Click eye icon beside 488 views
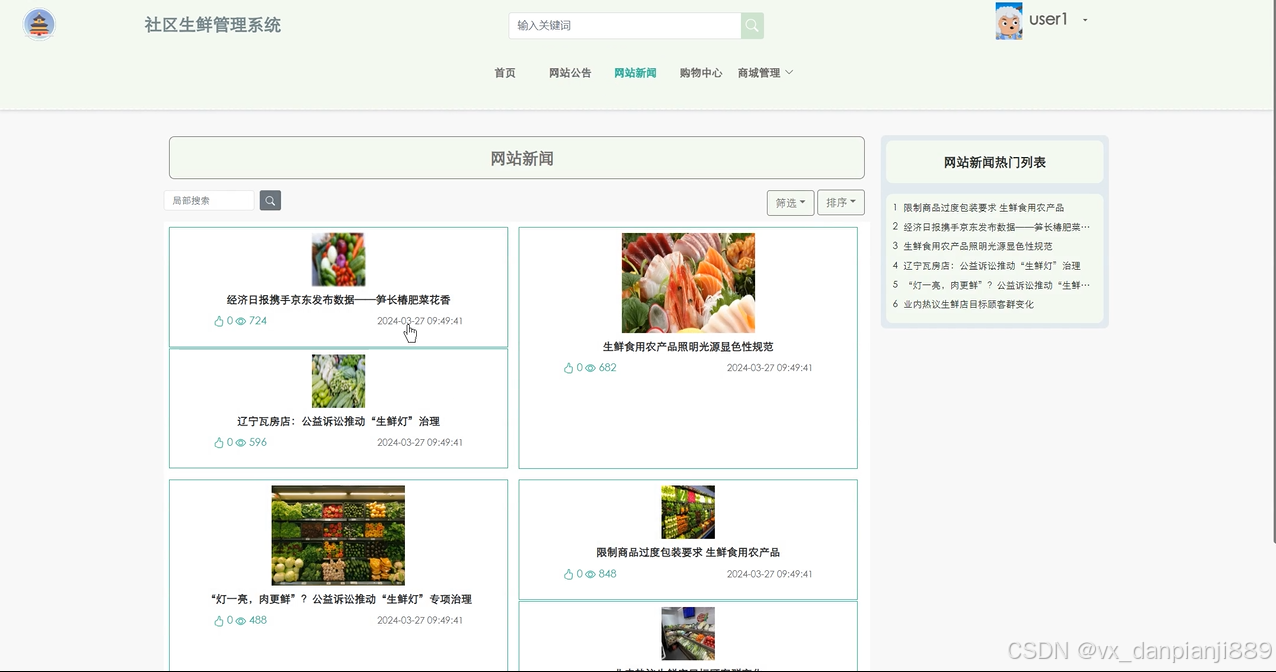The height and width of the screenshot is (672, 1276). tap(240, 620)
